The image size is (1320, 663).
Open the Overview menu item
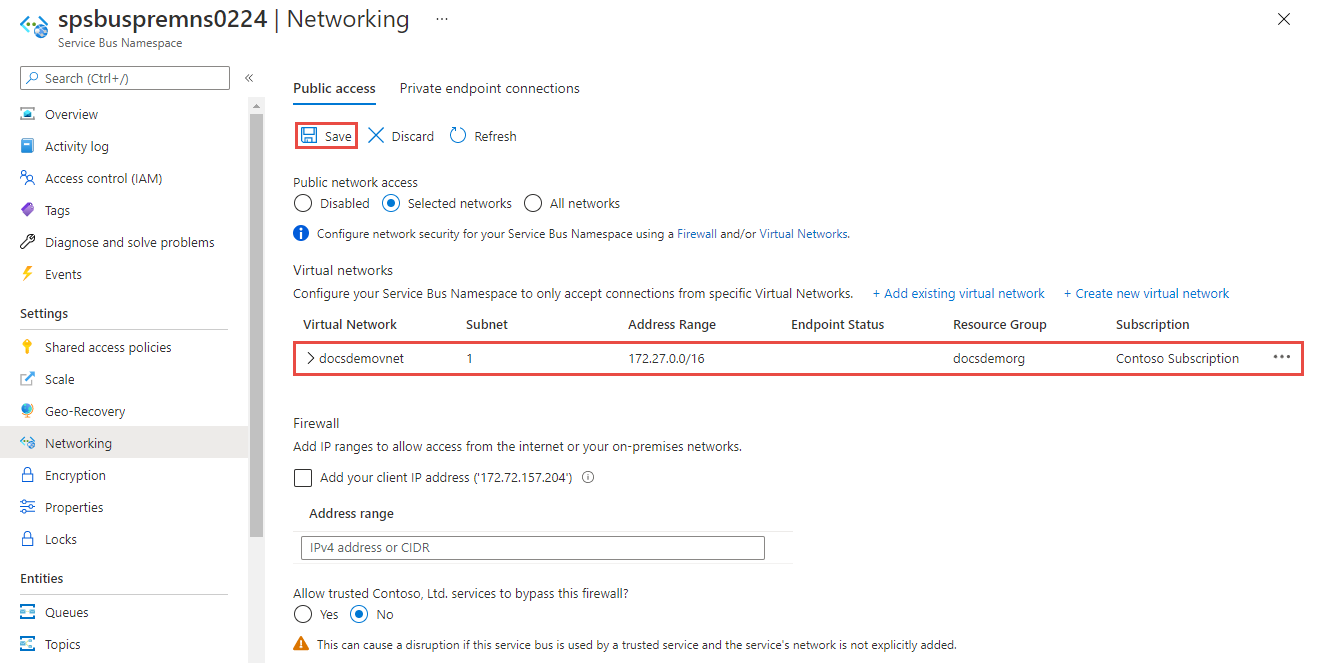(x=71, y=114)
